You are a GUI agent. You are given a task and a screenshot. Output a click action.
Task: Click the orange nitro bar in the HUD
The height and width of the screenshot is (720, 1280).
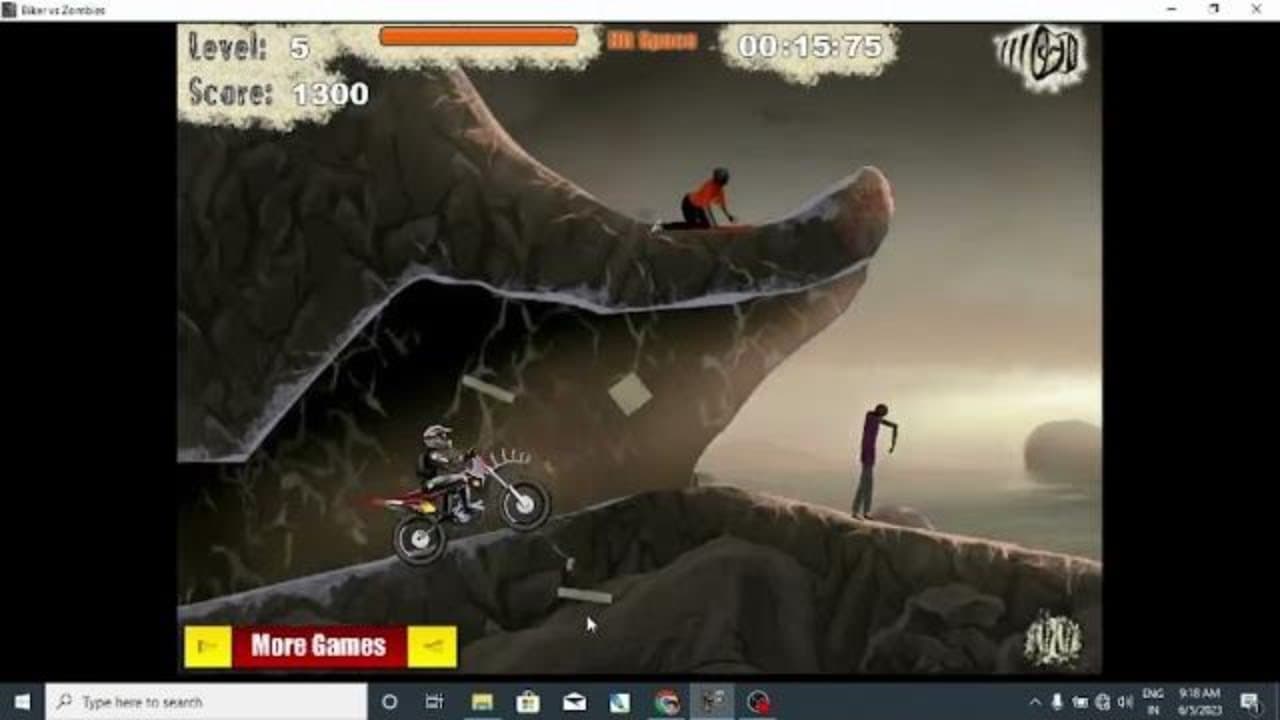(x=478, y=37)
